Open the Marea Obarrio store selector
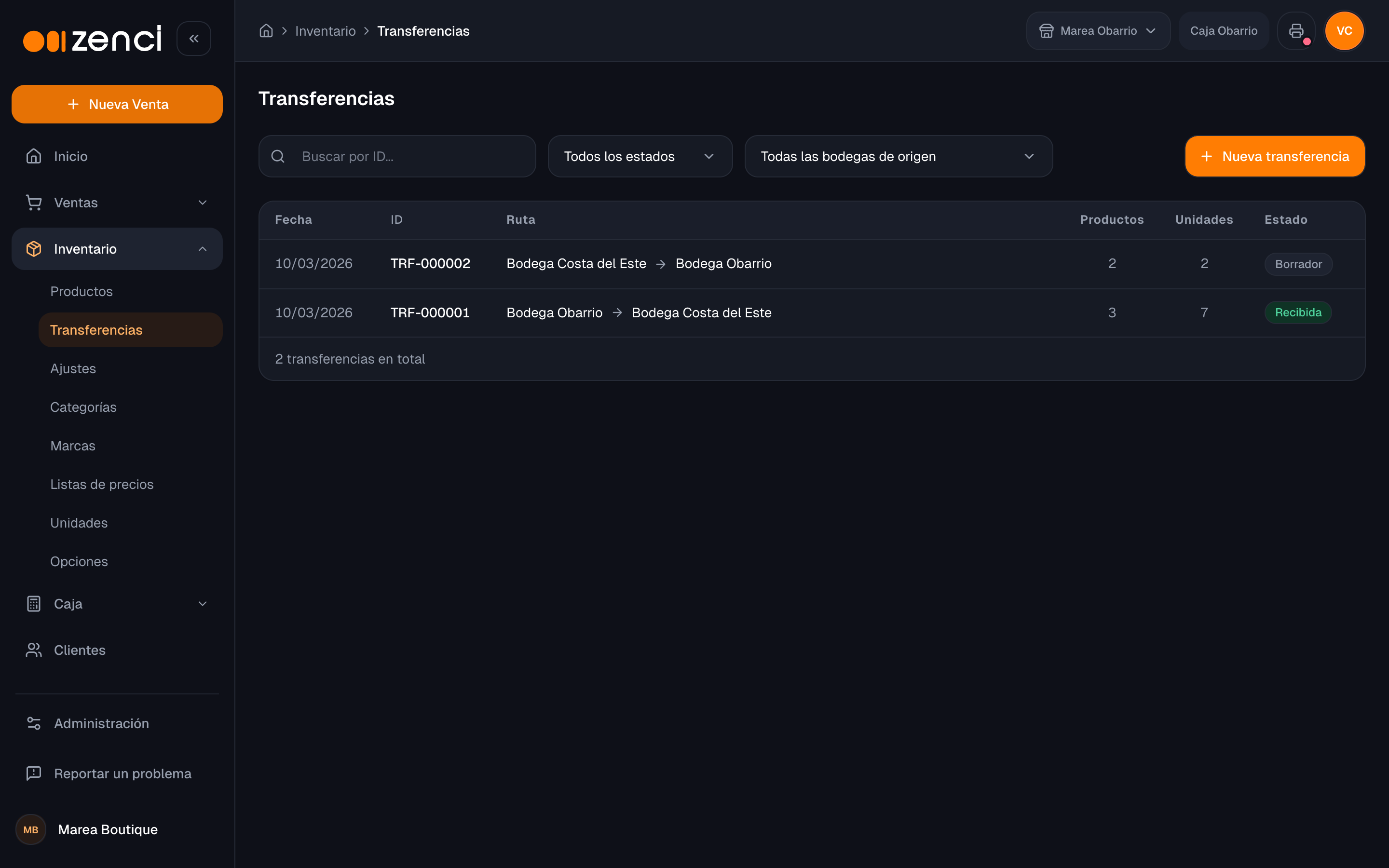Image resolution: width=1389 pixels, height=868 pixels. (1098, 31)
